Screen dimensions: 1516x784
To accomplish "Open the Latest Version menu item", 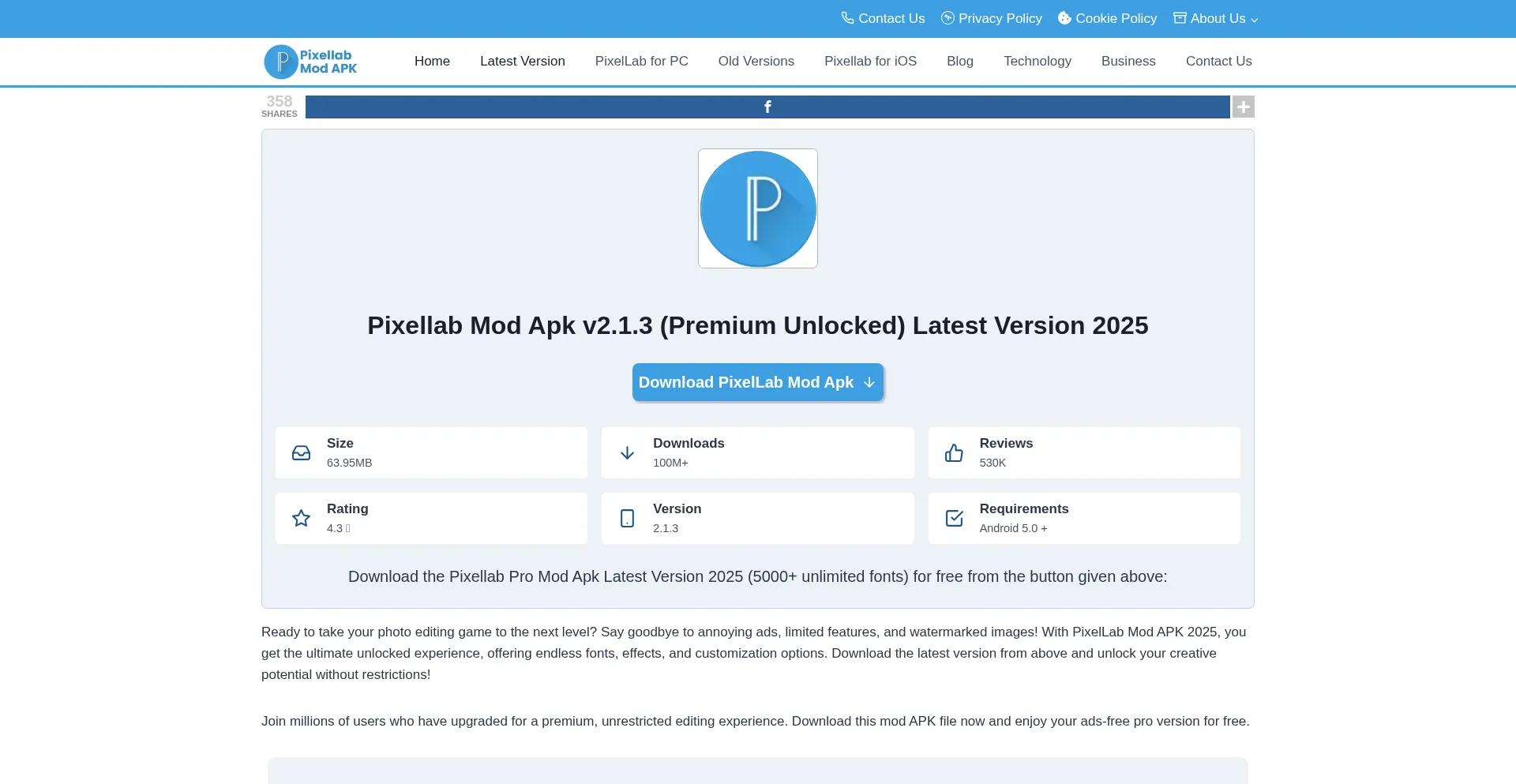I will [x=523, y=61].
